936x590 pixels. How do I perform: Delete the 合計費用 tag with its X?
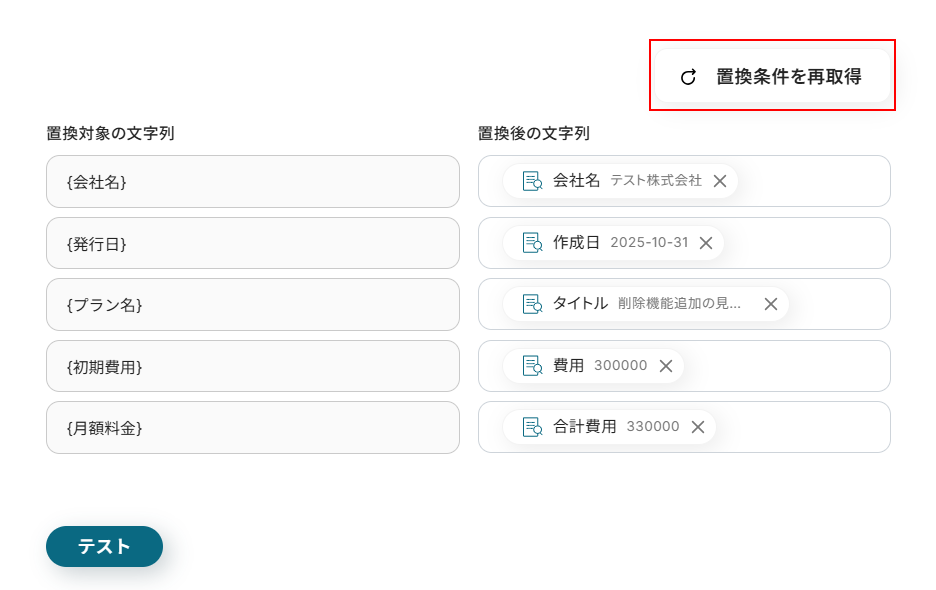point(698,427)
